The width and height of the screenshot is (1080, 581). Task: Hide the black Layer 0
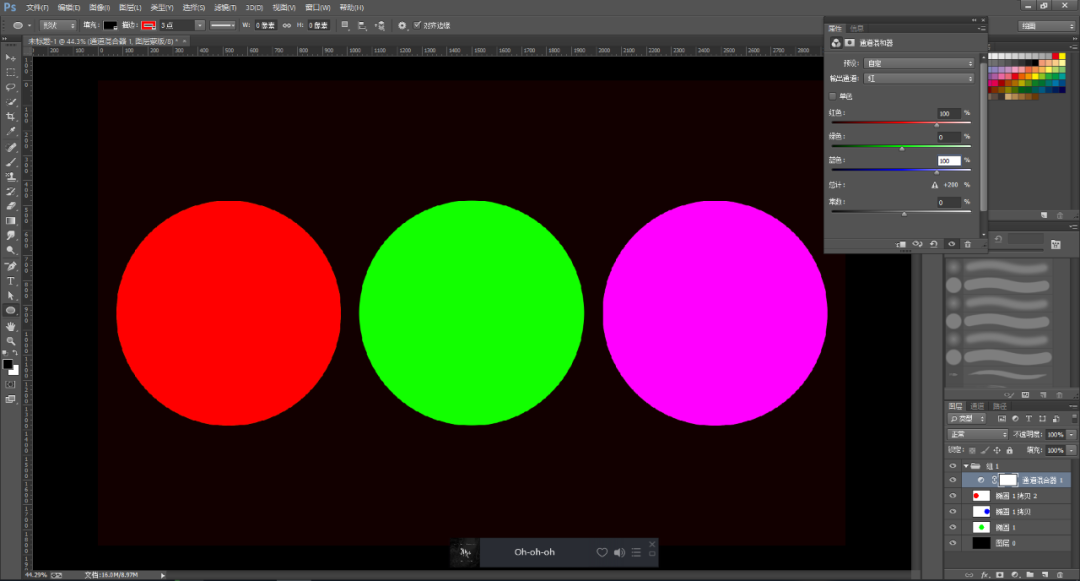click(x=953, y=543)
